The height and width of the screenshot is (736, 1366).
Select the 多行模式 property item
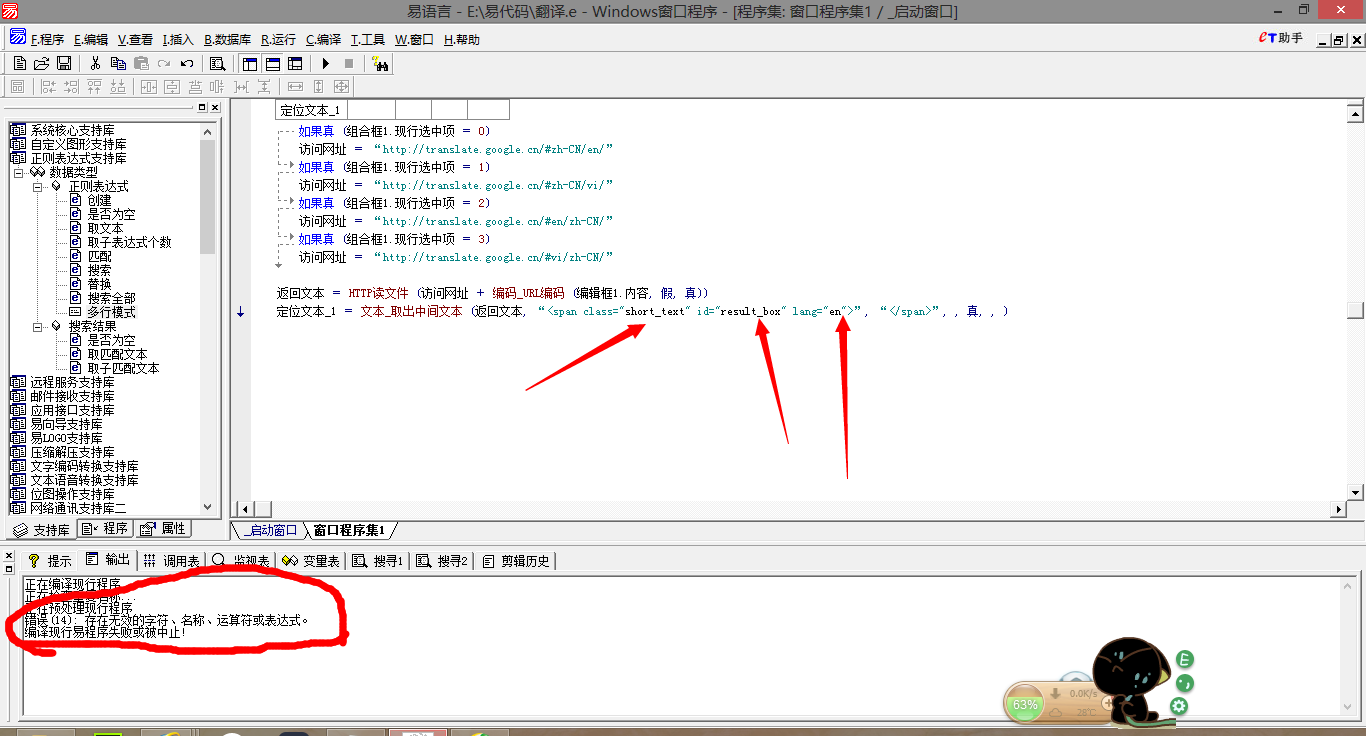(112, 312)
